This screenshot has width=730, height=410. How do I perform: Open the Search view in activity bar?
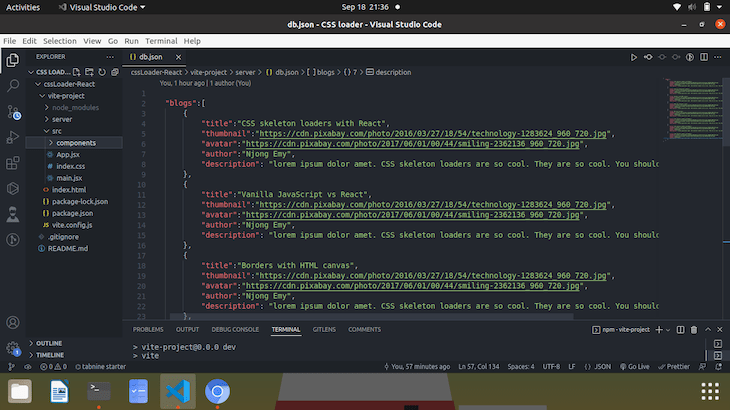tap(13, 86)
